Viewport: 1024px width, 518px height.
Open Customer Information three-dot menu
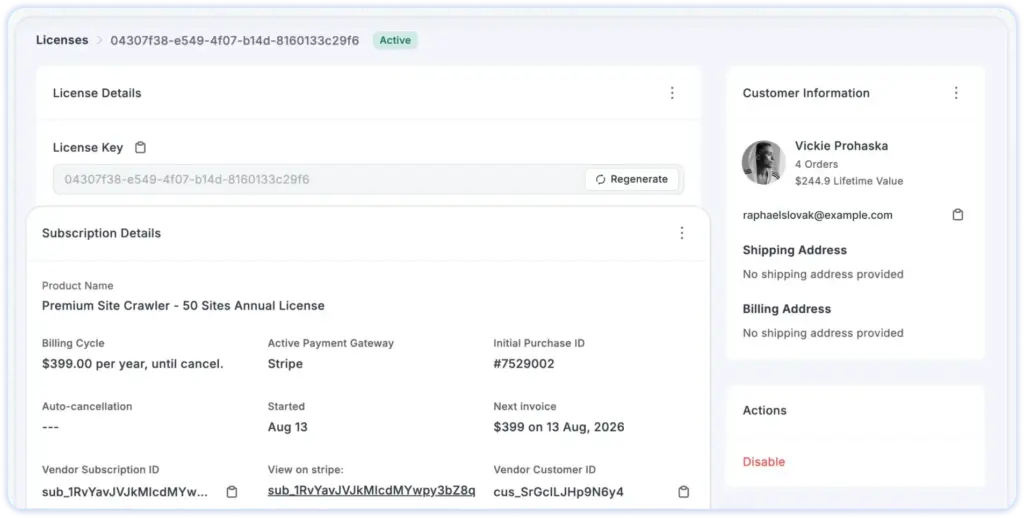[x=956, y=93]
